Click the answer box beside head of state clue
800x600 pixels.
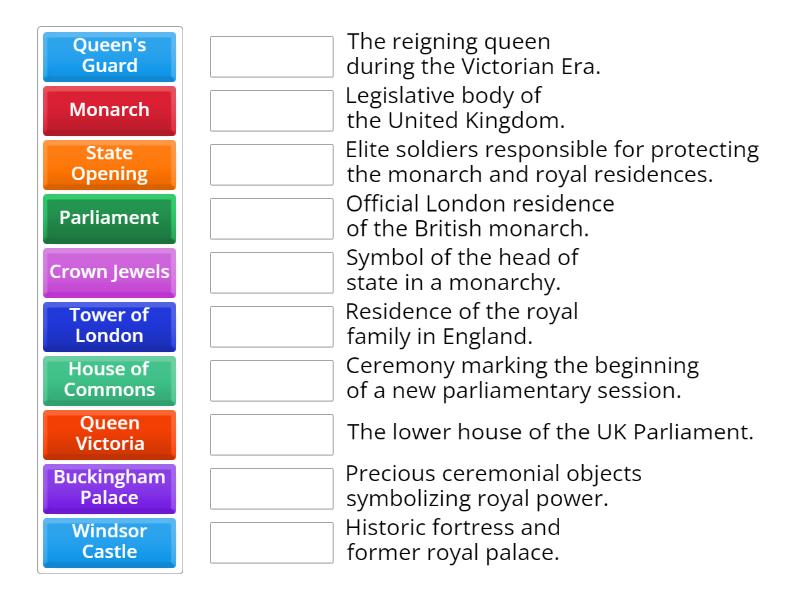coord(271,272)
